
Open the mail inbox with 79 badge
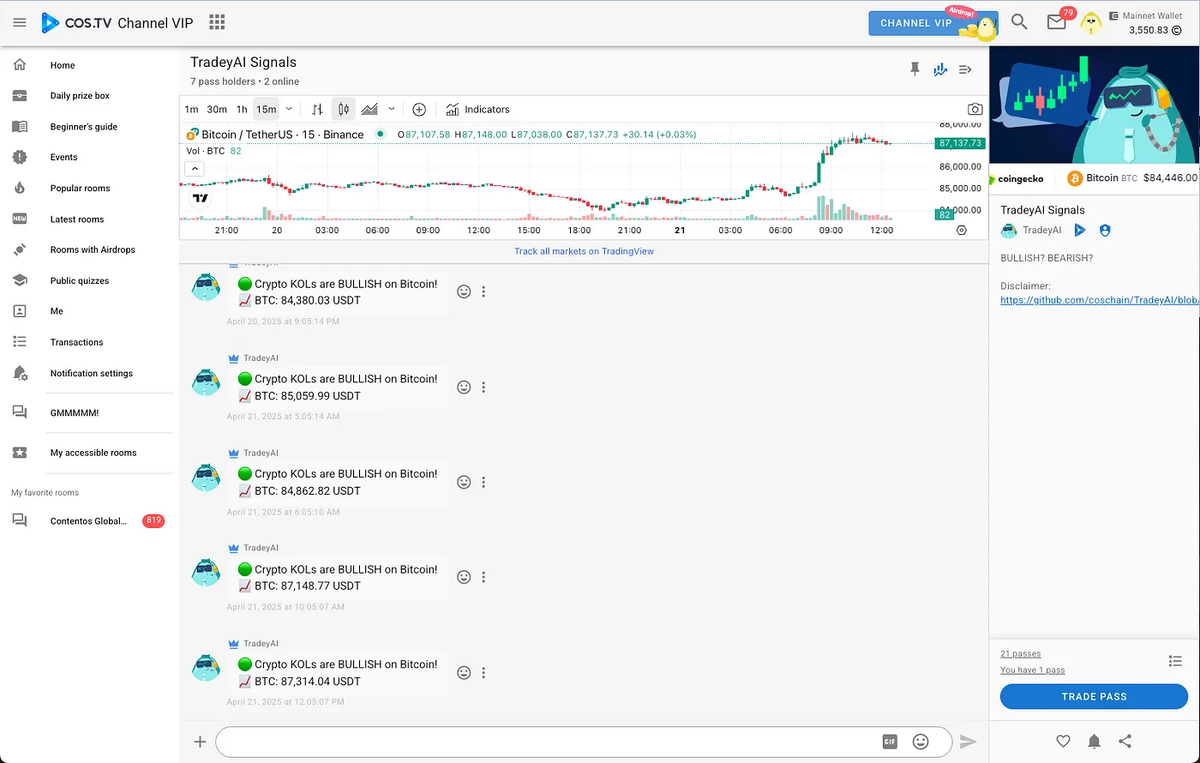click(x=1057, y=22)
